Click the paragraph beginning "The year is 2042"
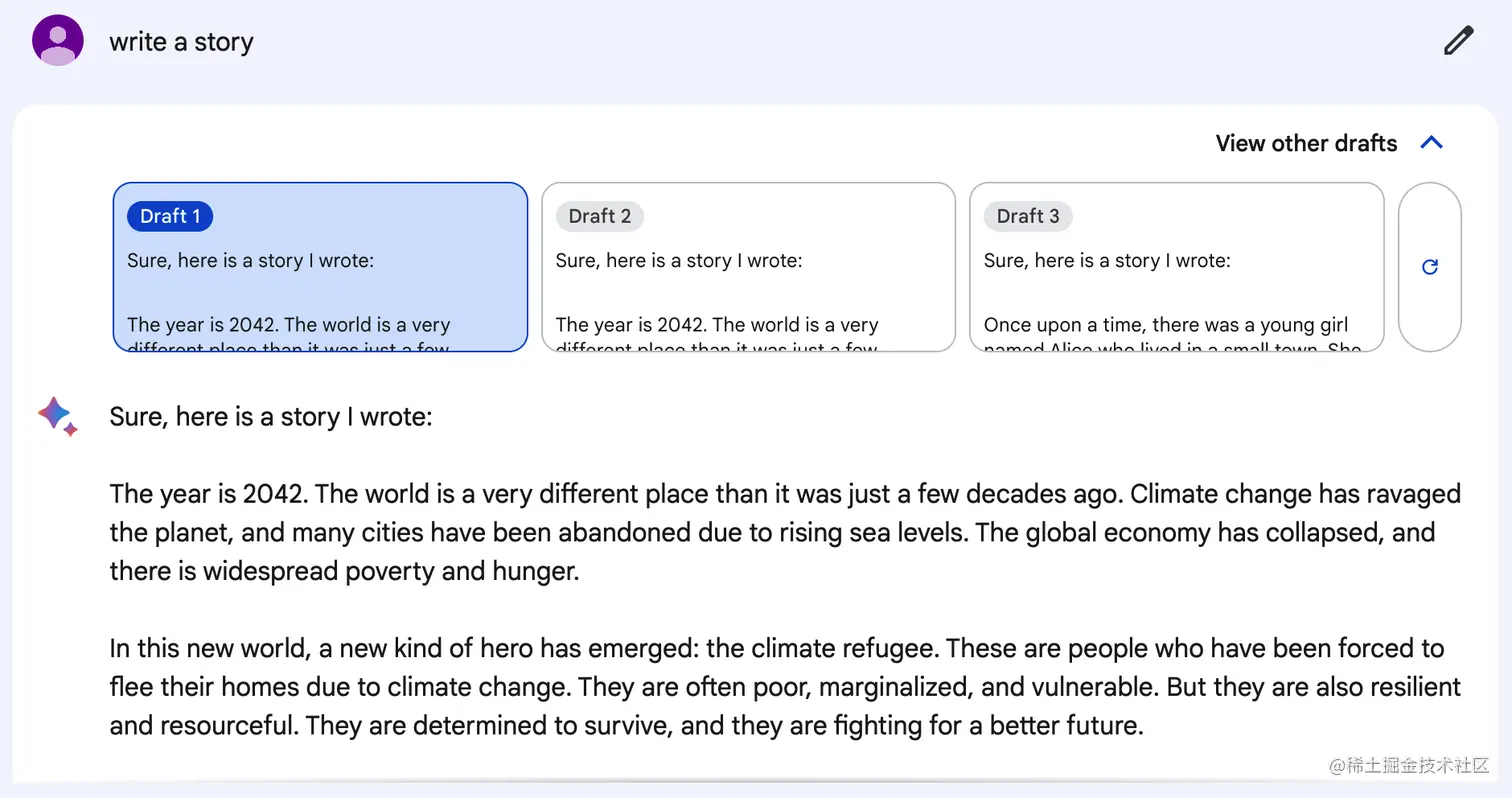The width and height of the screenshot is (1512, 798). pyautogui.click(x=785, y=532)
